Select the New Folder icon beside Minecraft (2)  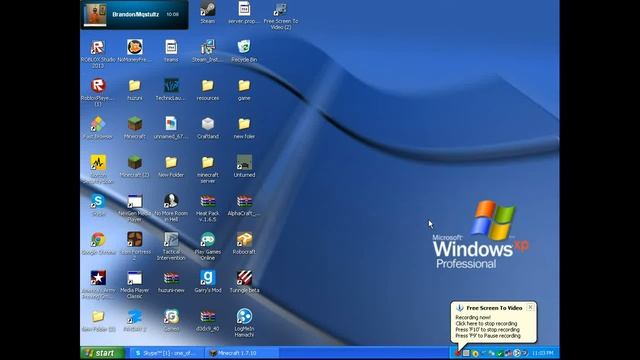(x=171, y=166)
